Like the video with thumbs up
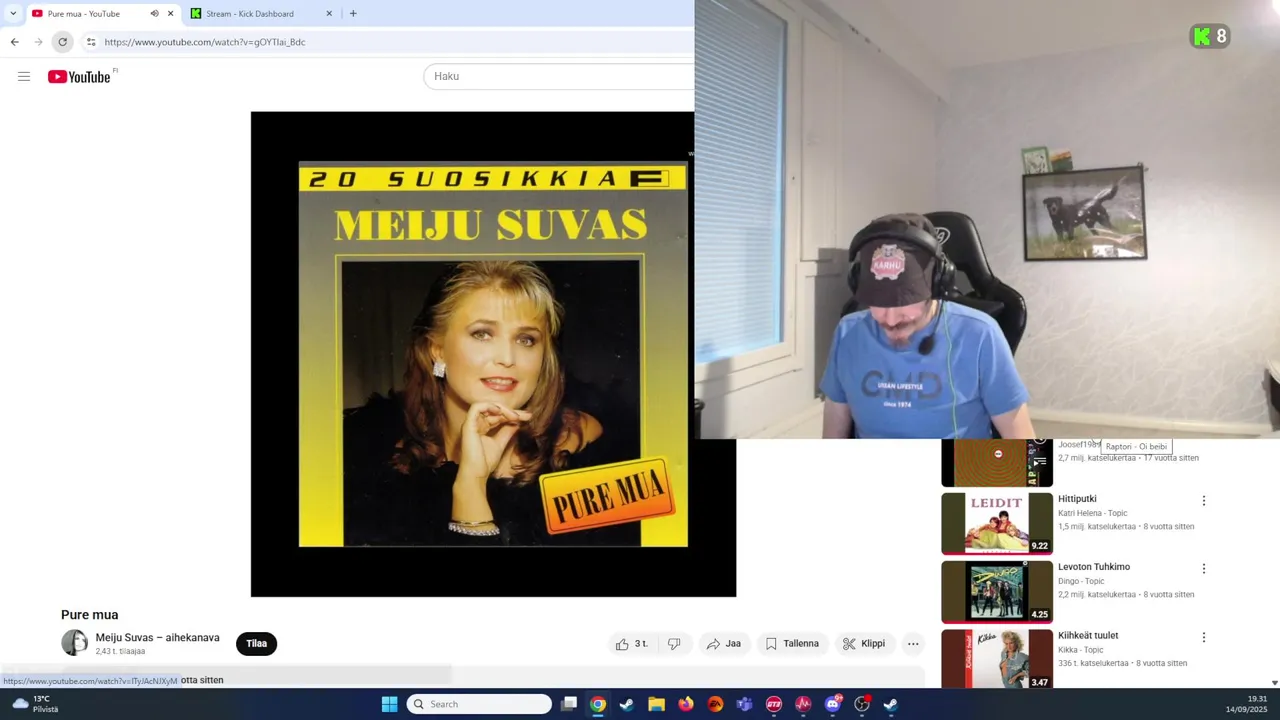 pos(633,644)
